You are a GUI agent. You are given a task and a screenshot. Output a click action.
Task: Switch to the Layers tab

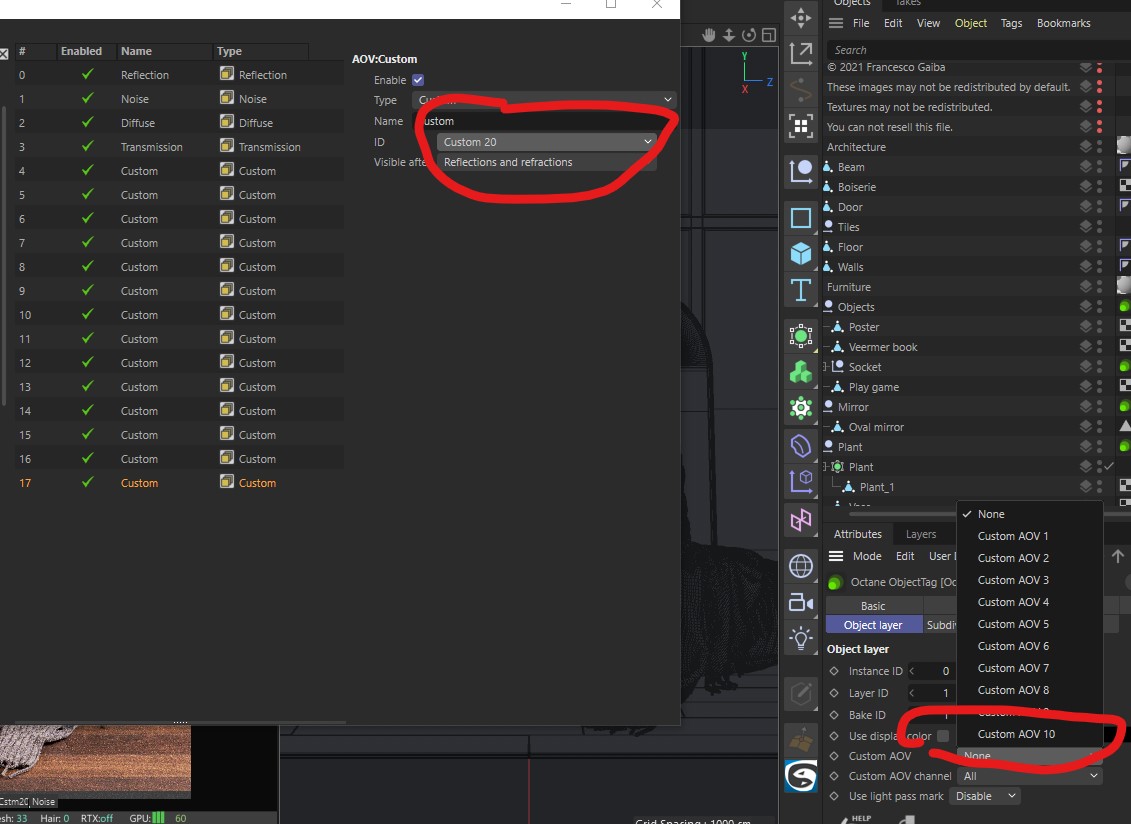tap(921, 534)
